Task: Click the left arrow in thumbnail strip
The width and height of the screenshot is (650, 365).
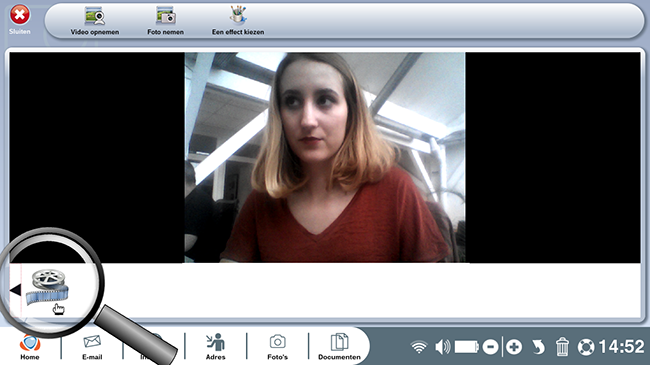Action: point(15,290)
